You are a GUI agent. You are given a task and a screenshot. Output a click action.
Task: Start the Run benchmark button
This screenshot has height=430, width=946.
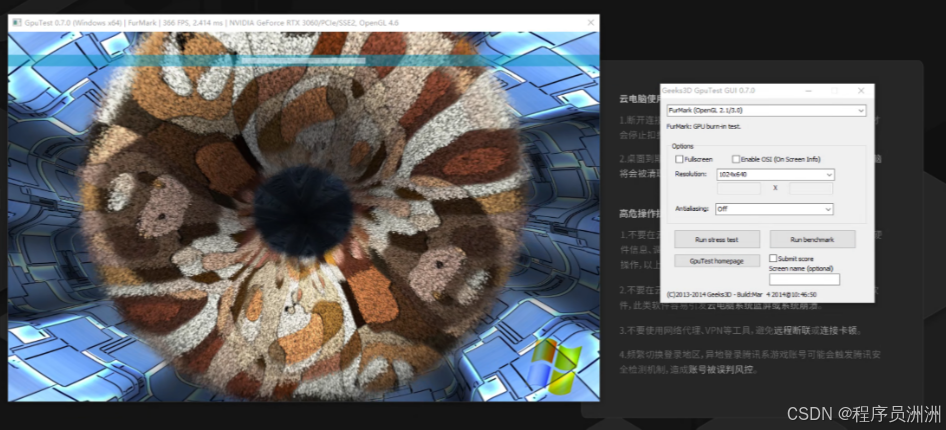point(812,240)
